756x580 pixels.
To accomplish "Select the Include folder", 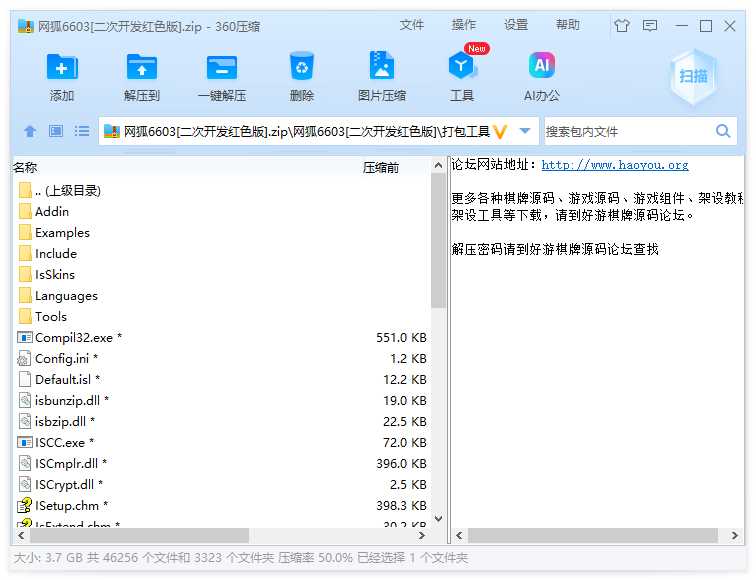I will [x=56, y=254].
